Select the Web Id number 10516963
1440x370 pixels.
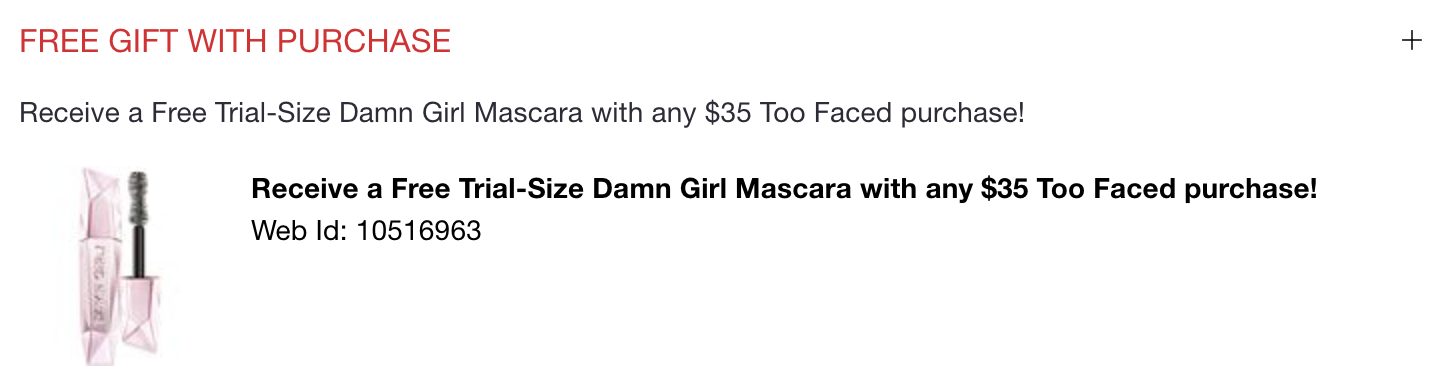click(419, 231)
